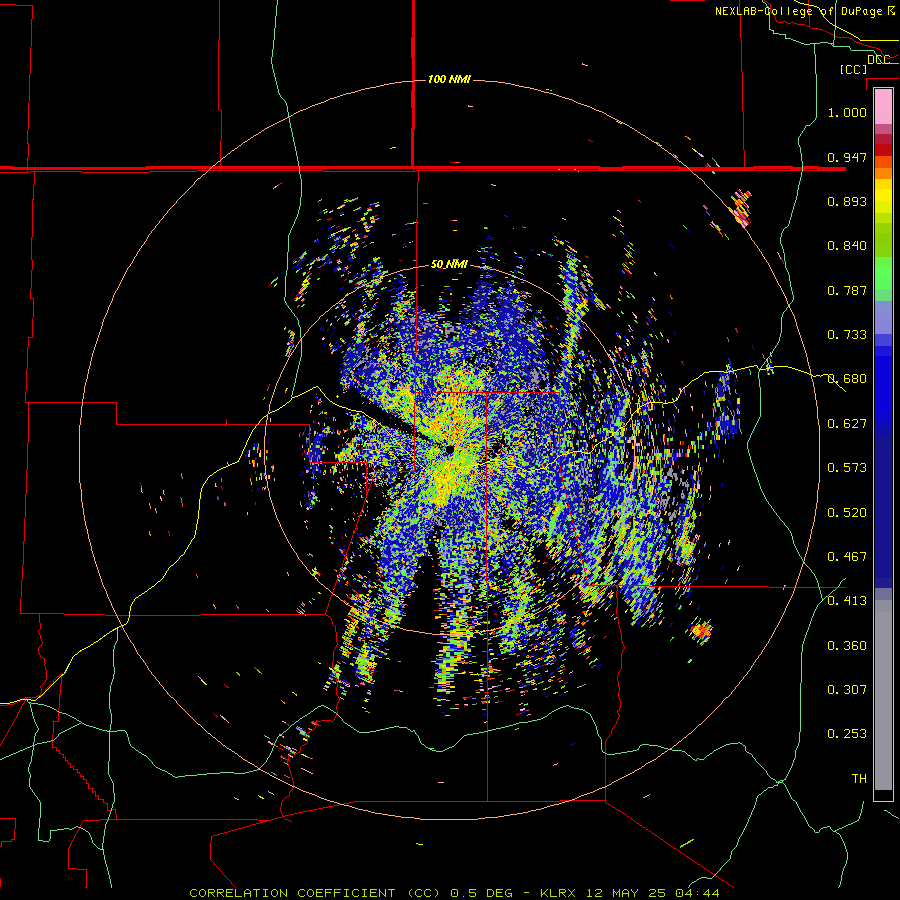Select the 1.000 value on the color scale
This screenshot has width=900, height=900.
point(847,112)
